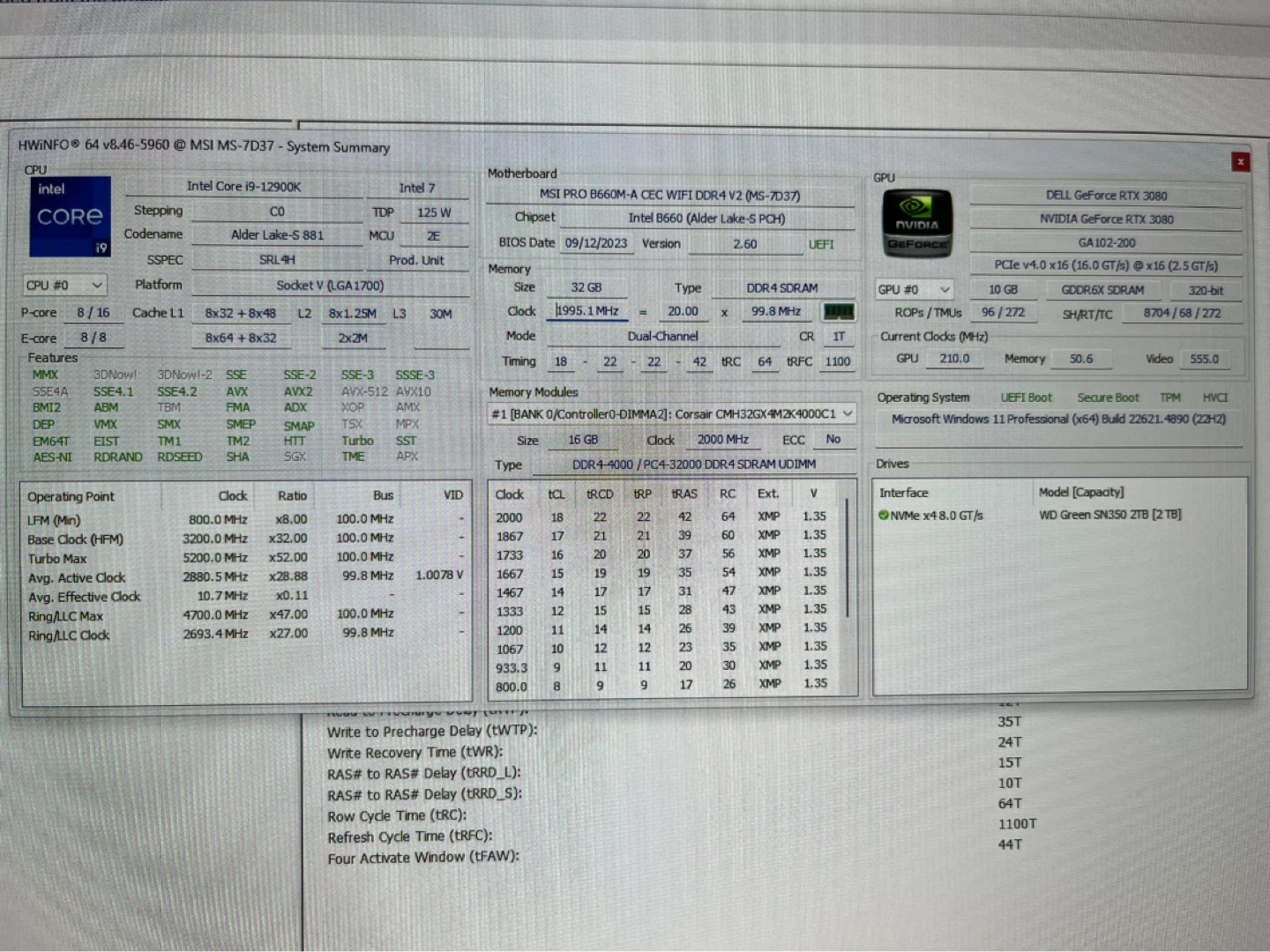This screenshot has height=952, width=1270.
Task: Click the Stepping value C0
Action: (x=277, y=212)
